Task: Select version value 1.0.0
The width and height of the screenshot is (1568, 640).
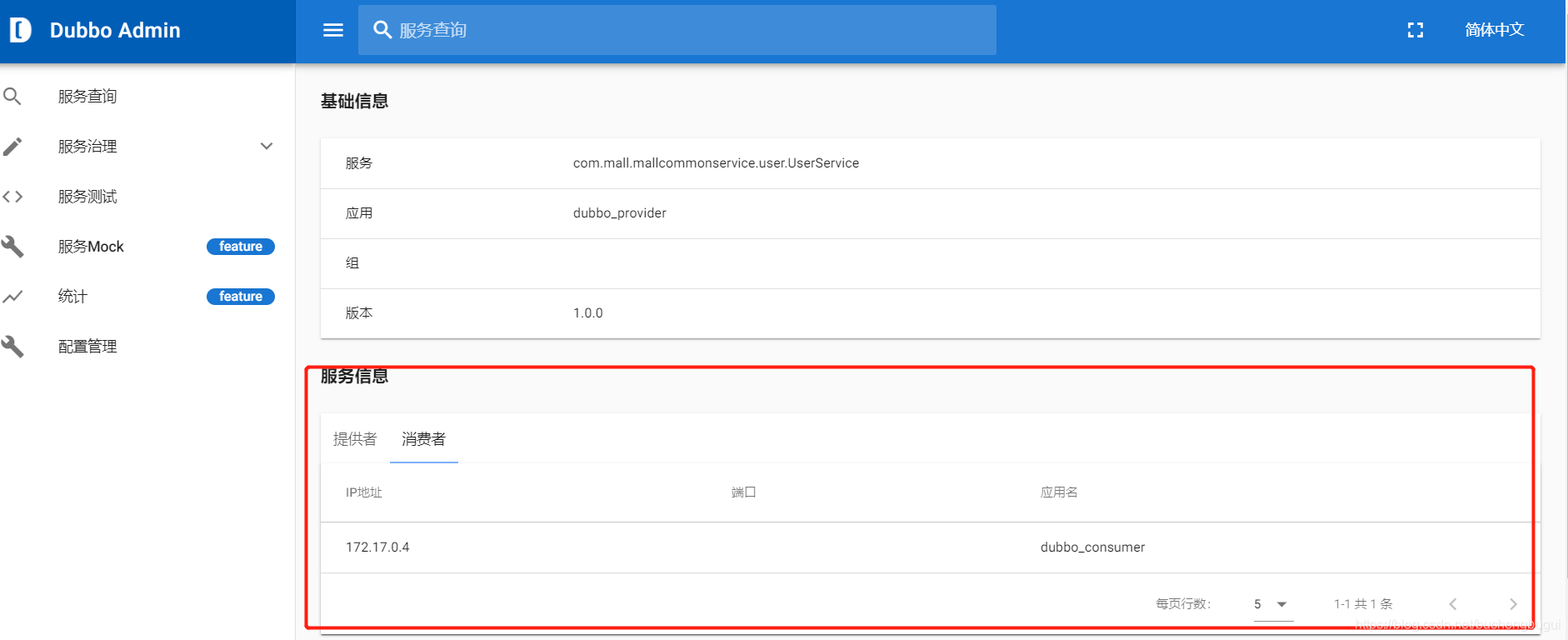Action: (587, 313)
